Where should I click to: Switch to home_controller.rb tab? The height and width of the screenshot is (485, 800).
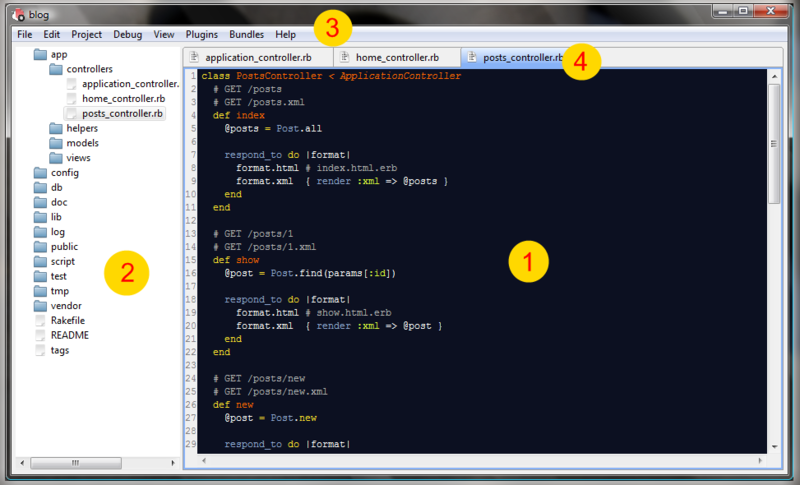pyautogui.click(x=397, y=57)
